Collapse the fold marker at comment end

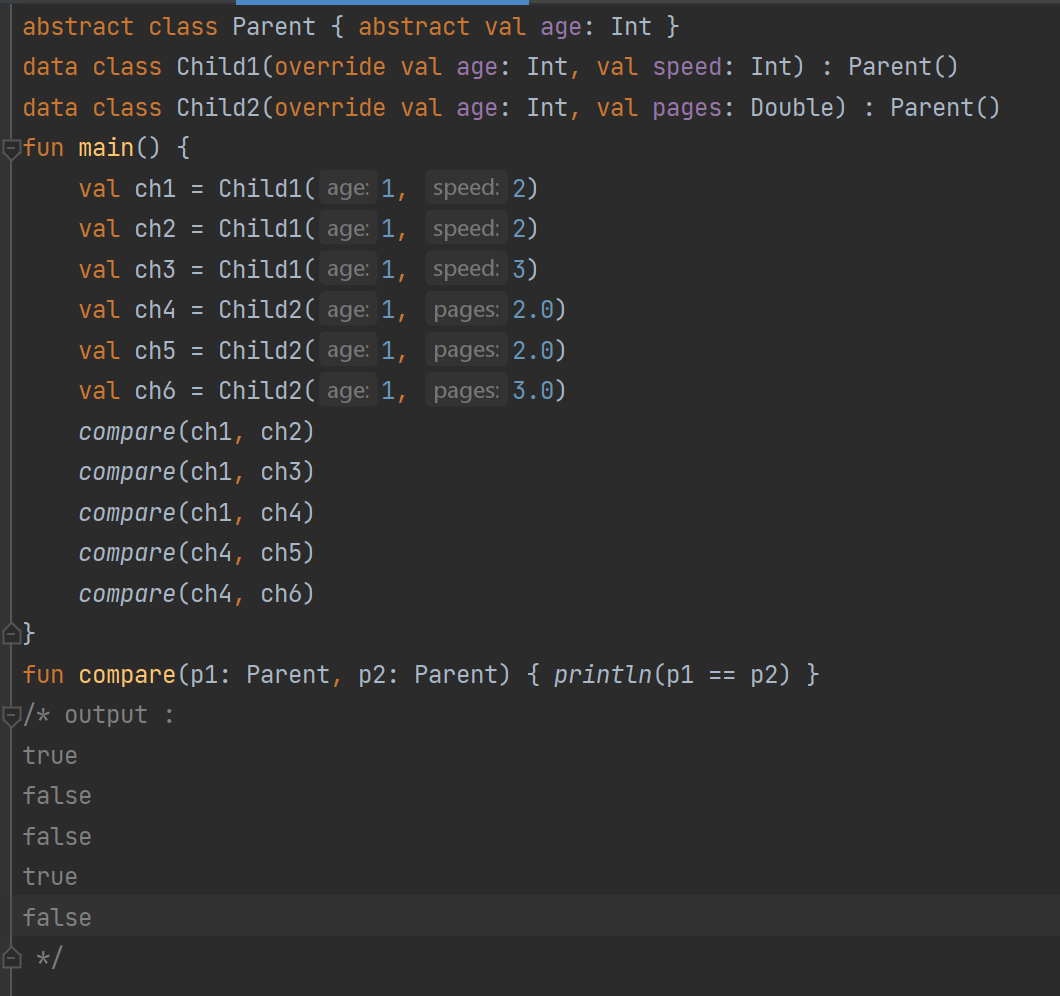pyautogui.click(x=11, y=957)
